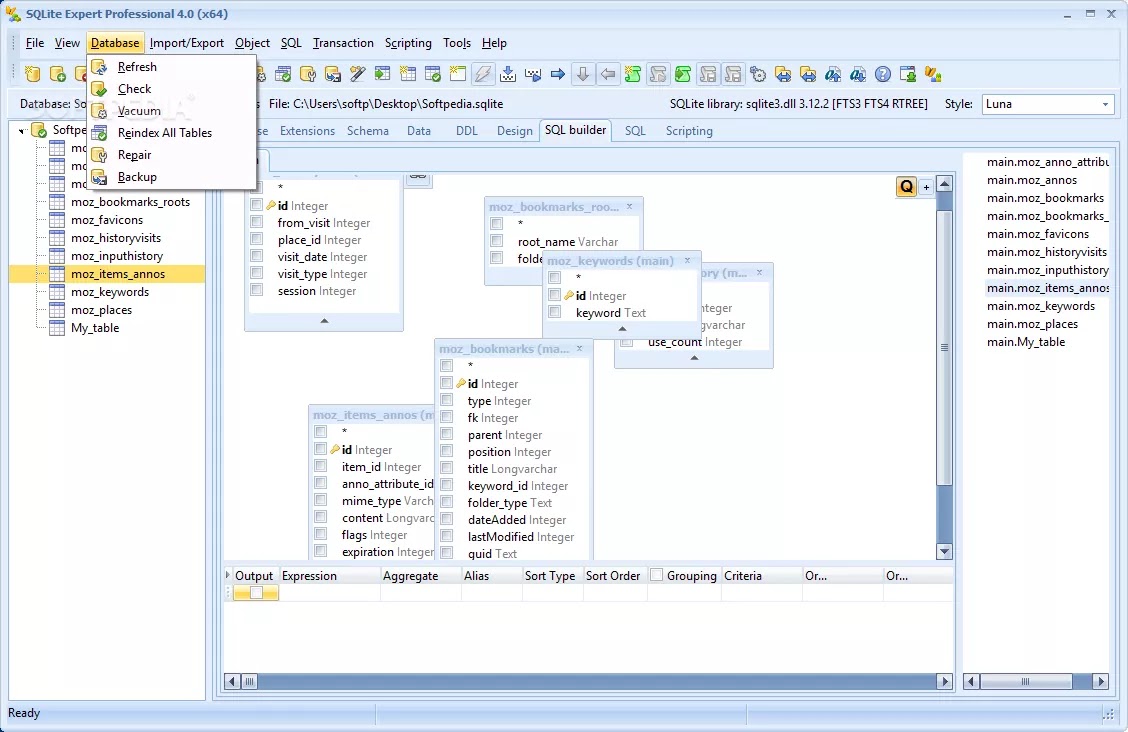Screen dimensions: 1128x732
Task: Collapse the moz_keywords table field list arrow
Action: [x=622, y=329]
